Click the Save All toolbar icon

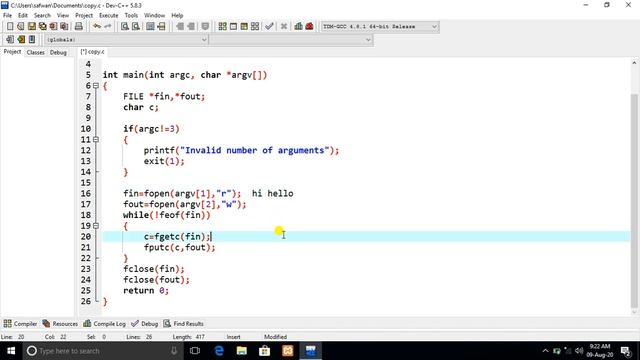pos(42,27)
